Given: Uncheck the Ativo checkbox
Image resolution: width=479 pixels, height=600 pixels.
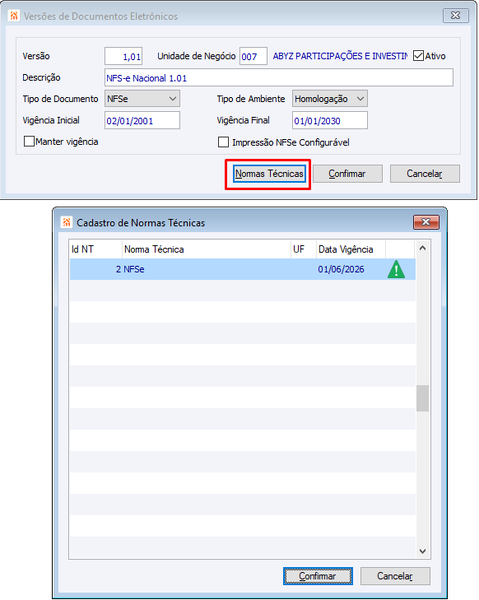Looking at the screenshot, I should pos(419,56).
